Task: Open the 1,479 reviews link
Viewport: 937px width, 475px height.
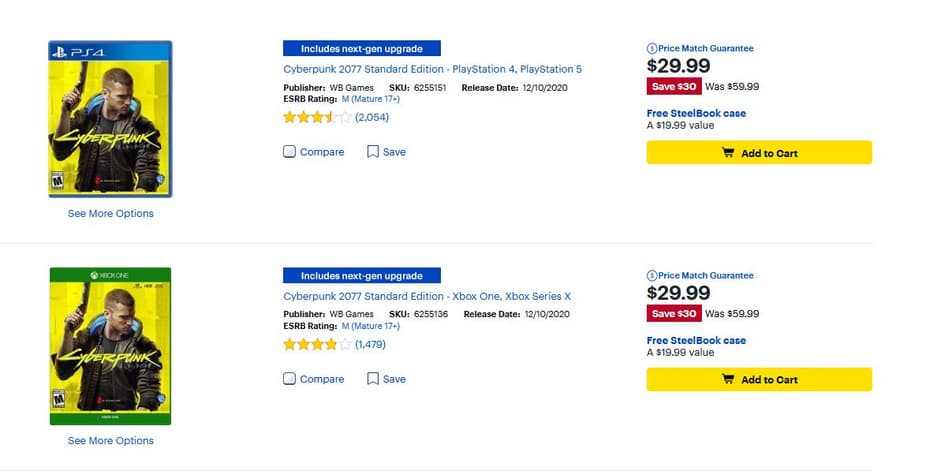Action: coord(369,344)
